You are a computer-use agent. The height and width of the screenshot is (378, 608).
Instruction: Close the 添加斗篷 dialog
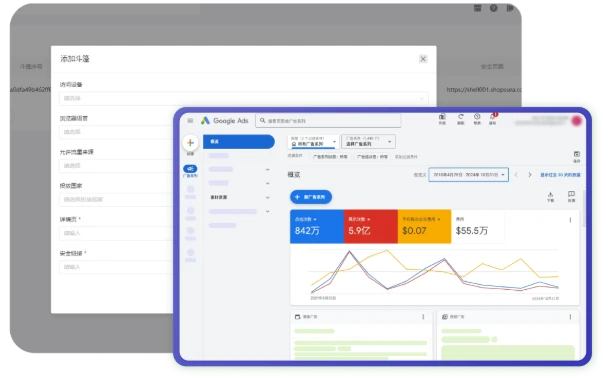(423, 59)
